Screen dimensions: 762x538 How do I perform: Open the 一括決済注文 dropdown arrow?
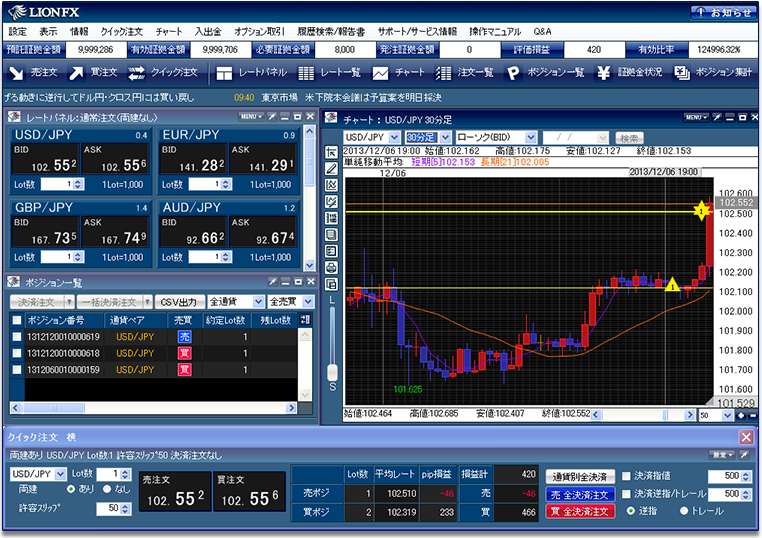pyautogui.click(x=148, y=302)
